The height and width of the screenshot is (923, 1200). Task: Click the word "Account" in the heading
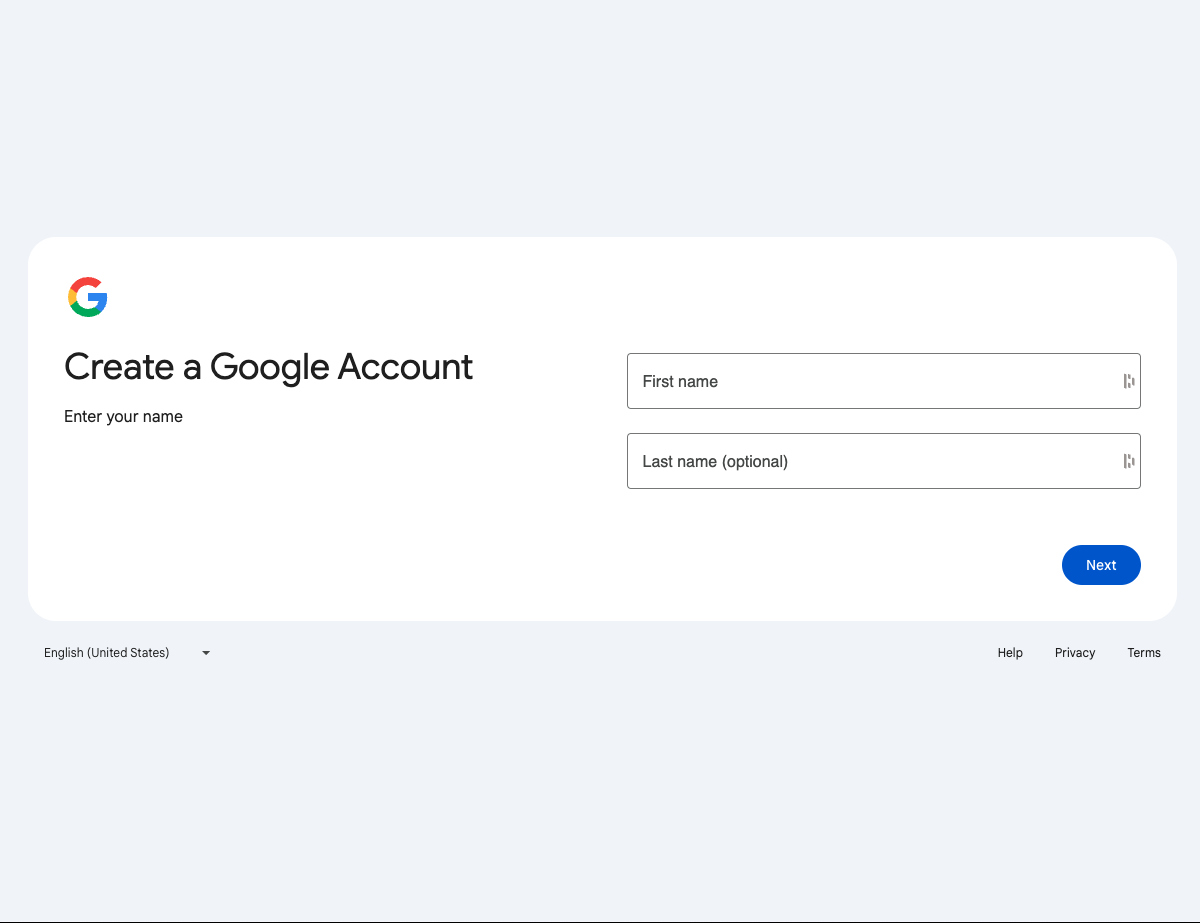pos(405,367)
